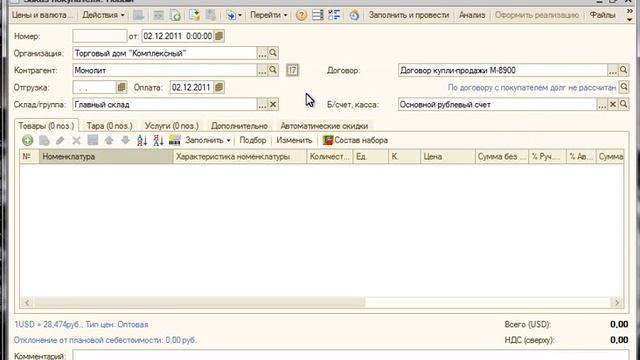Search the Организация field with magnifier icon

coord(273,53)
